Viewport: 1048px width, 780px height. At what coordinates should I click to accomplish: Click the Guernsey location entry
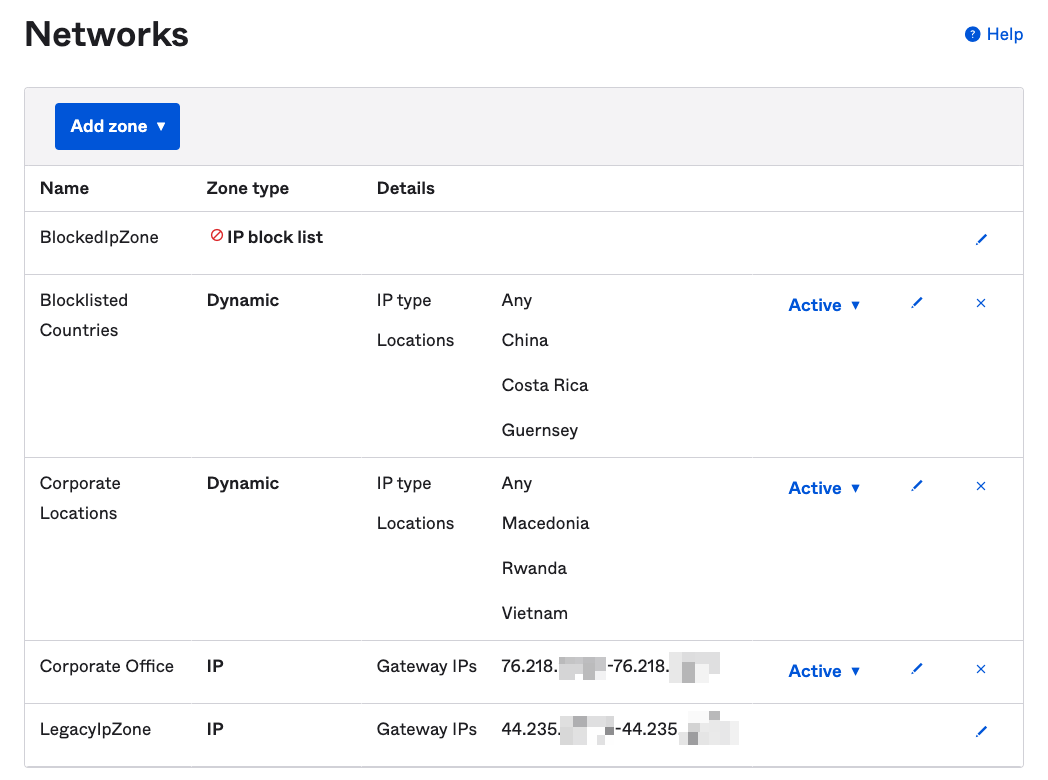(x=540, y=430)
